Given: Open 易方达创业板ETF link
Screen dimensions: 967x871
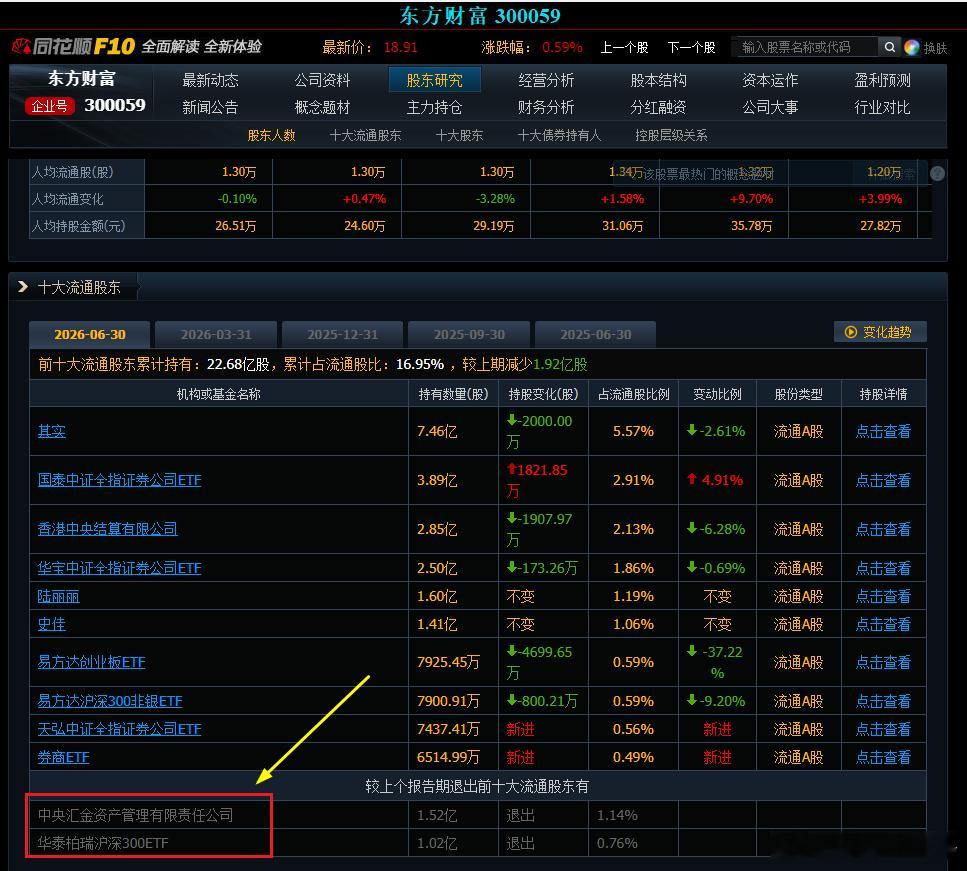Looking at the screenshot, I should pos(91,662).
